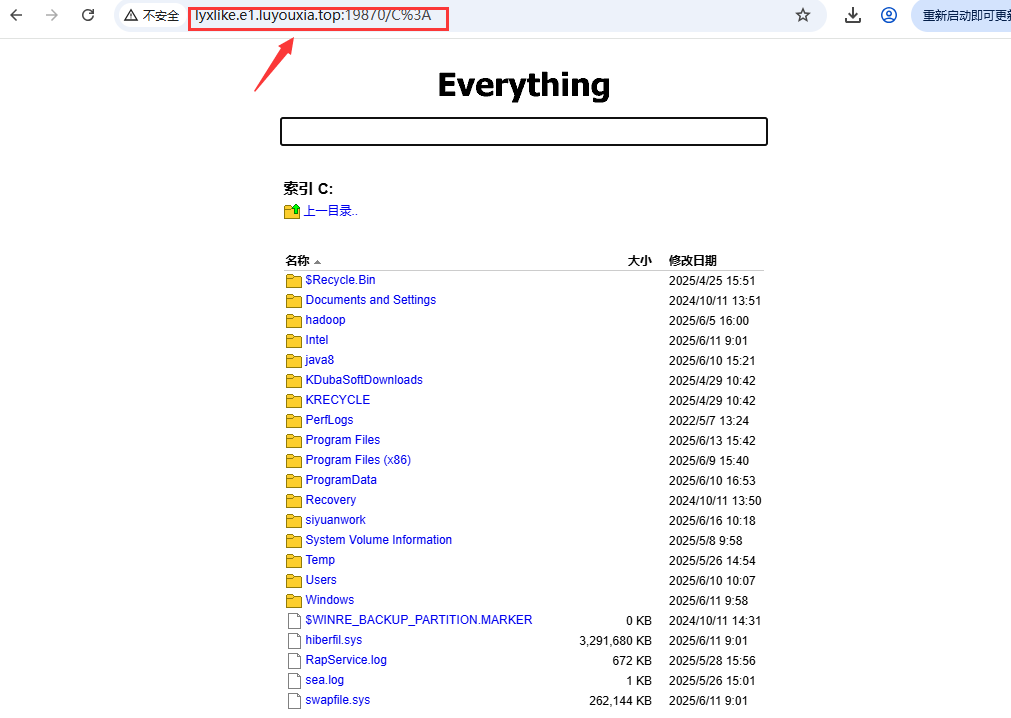Click the up-folder icon
Screen dimensions: 1011x718
click(x=292, y=211)
